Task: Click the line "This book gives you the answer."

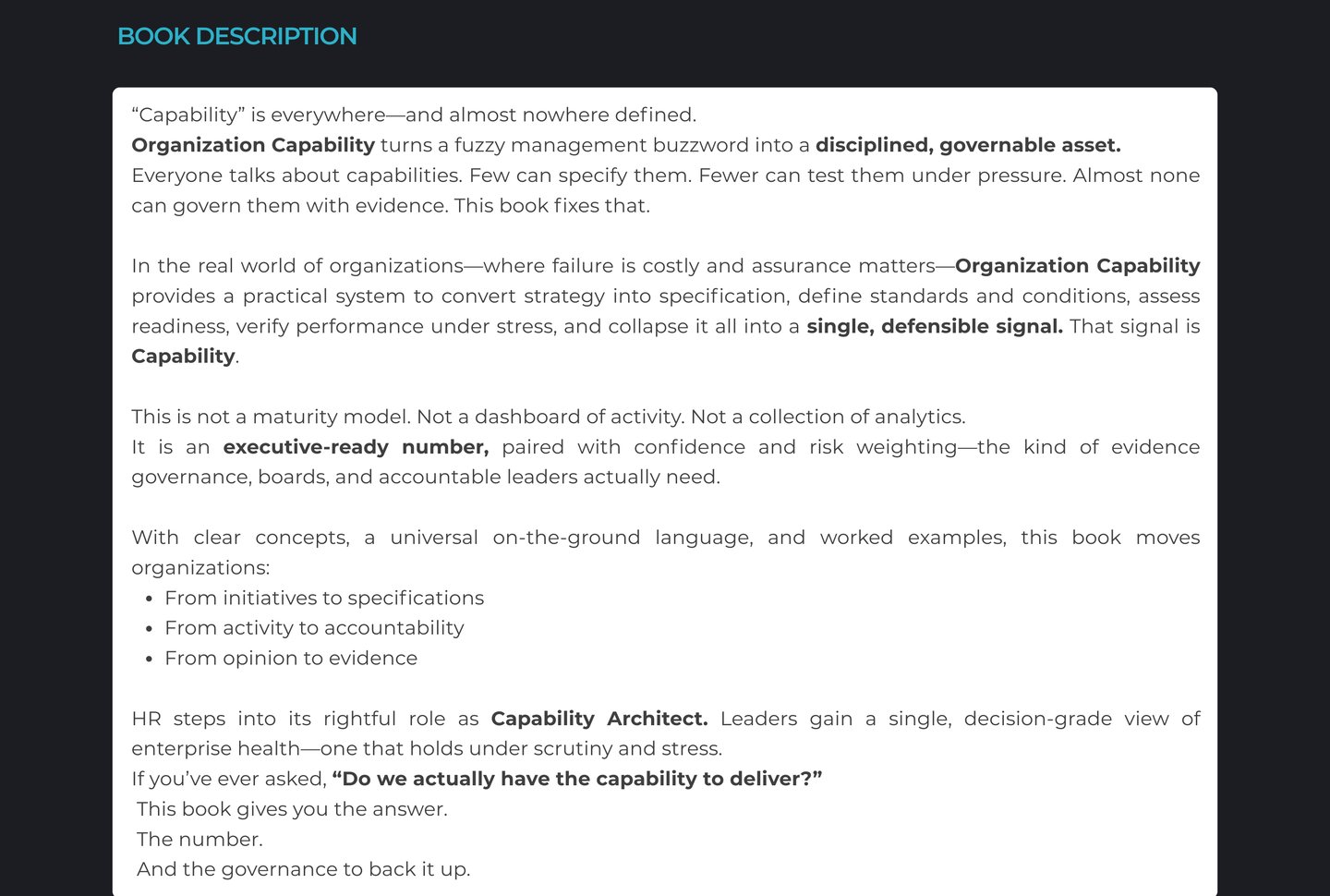Action: (292, 809)
